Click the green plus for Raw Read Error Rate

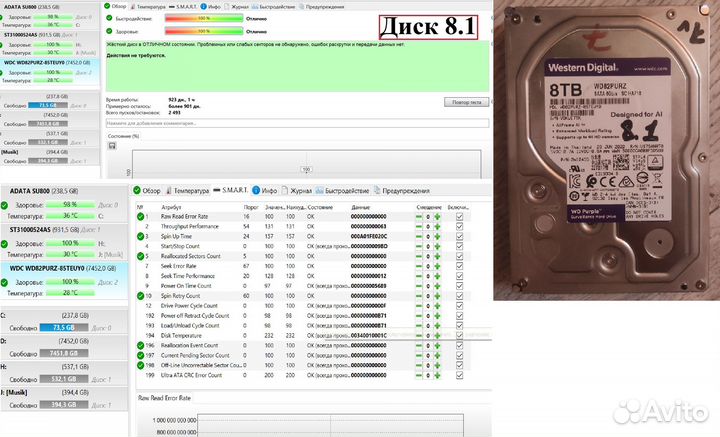click(x=437, y=217)
